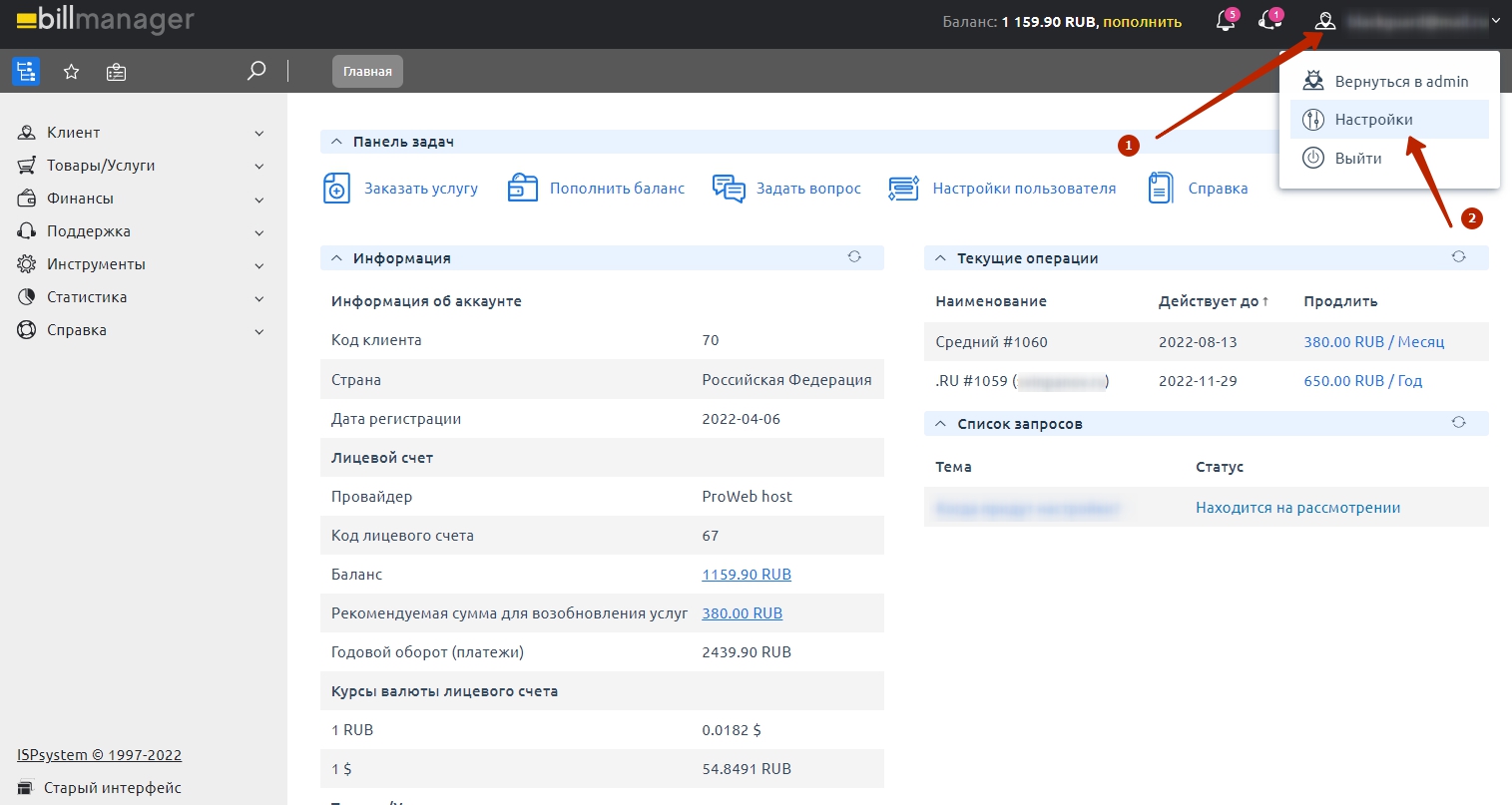Open the balance link '1159.90 RUB'
Screen dimensions: 1512x805
click(x=747, y=575)
